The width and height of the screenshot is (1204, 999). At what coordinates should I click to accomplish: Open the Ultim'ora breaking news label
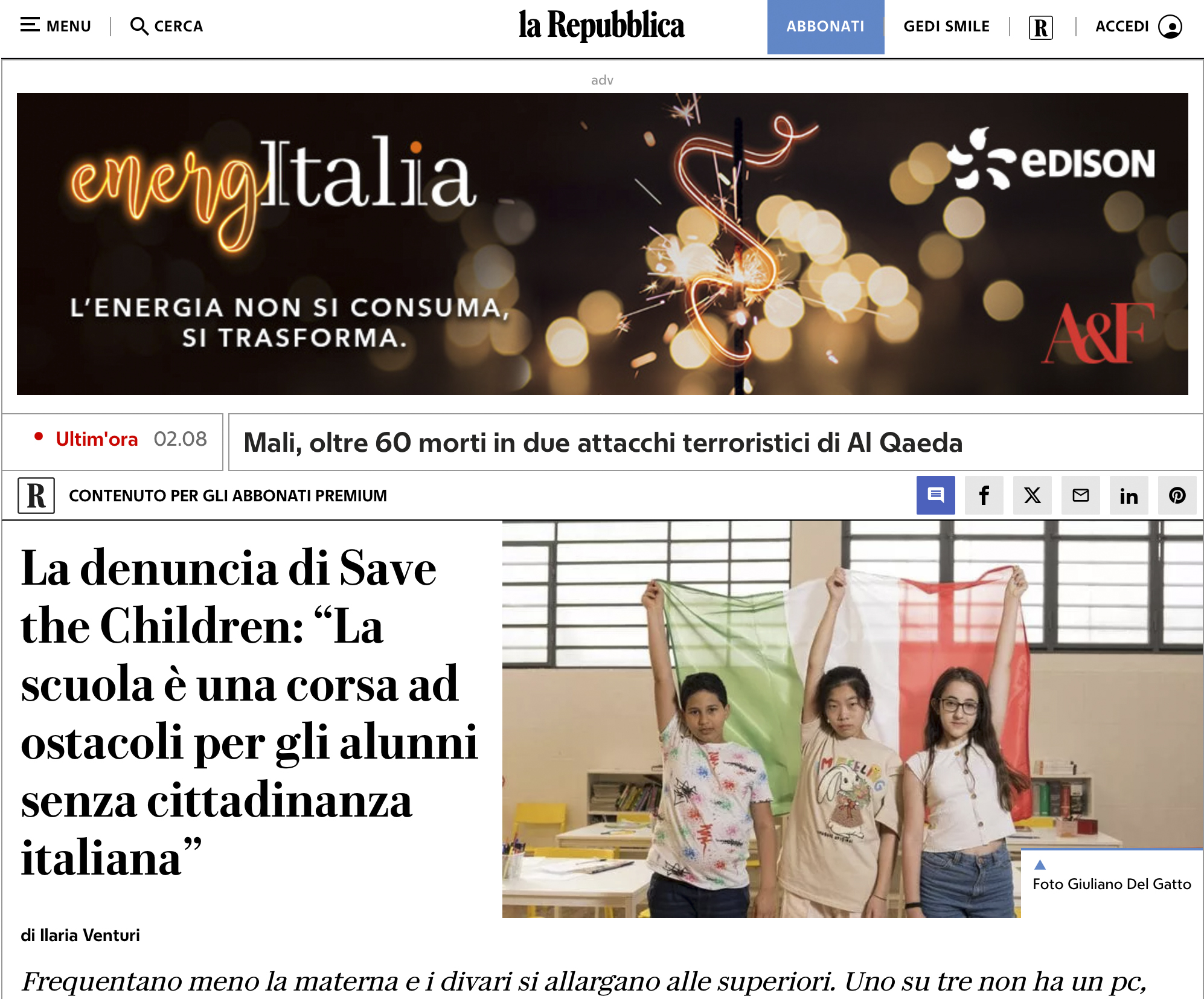pyautogui.click(x=97, y=439)
